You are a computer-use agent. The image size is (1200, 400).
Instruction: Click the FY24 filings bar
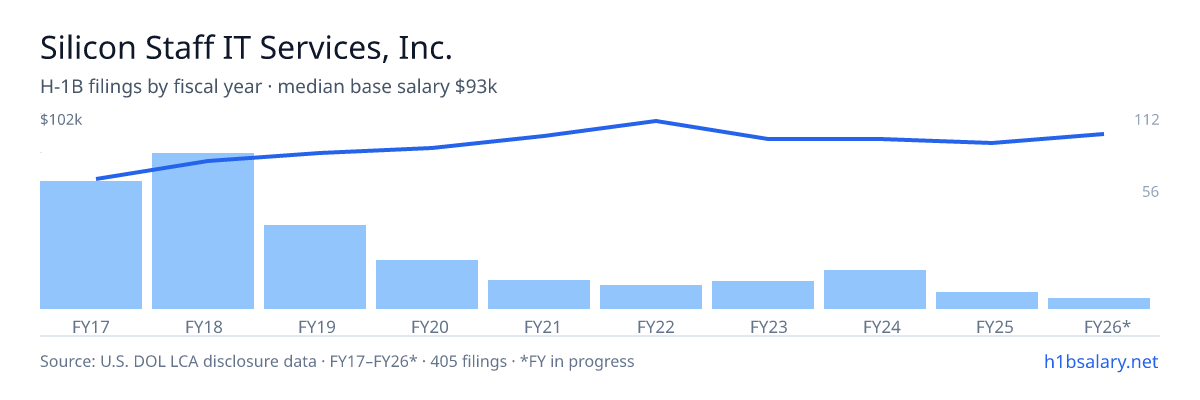tap(875, 289)
